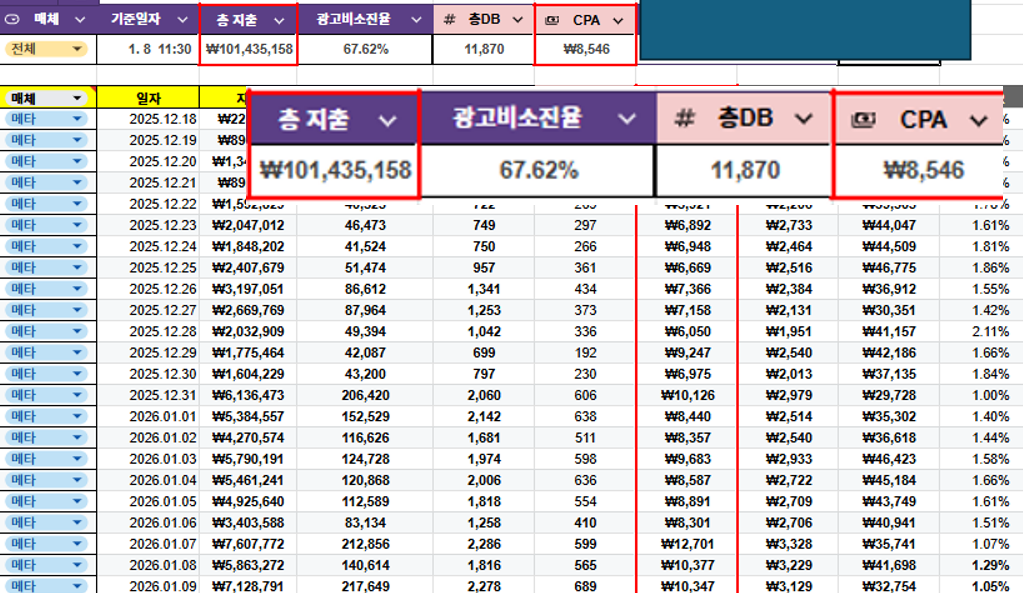Open the purple 매체 column header dropdown arrow
1023x593 pixels.
pyautogui.click(x=80, y=20)
